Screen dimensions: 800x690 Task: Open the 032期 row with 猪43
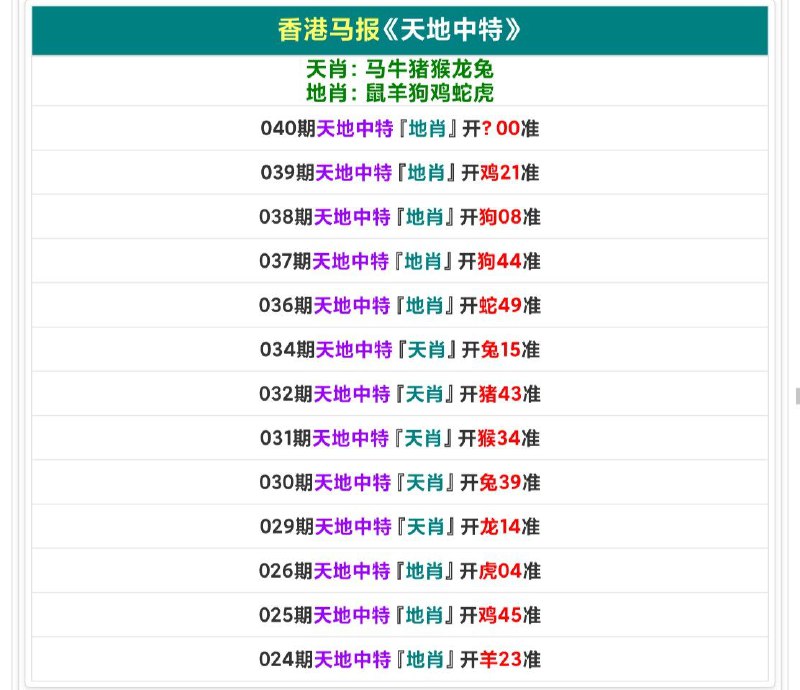[399, 394]
